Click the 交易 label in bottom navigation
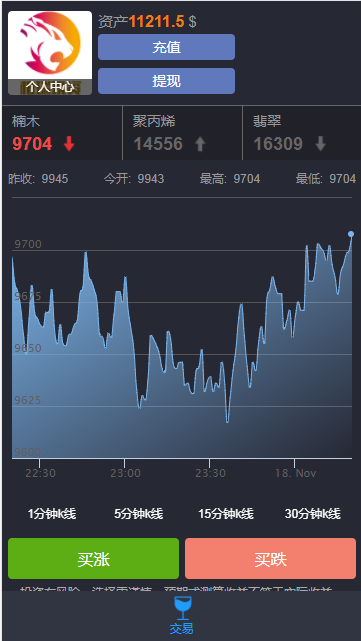361x641 pixels. (x=182, y=628)
